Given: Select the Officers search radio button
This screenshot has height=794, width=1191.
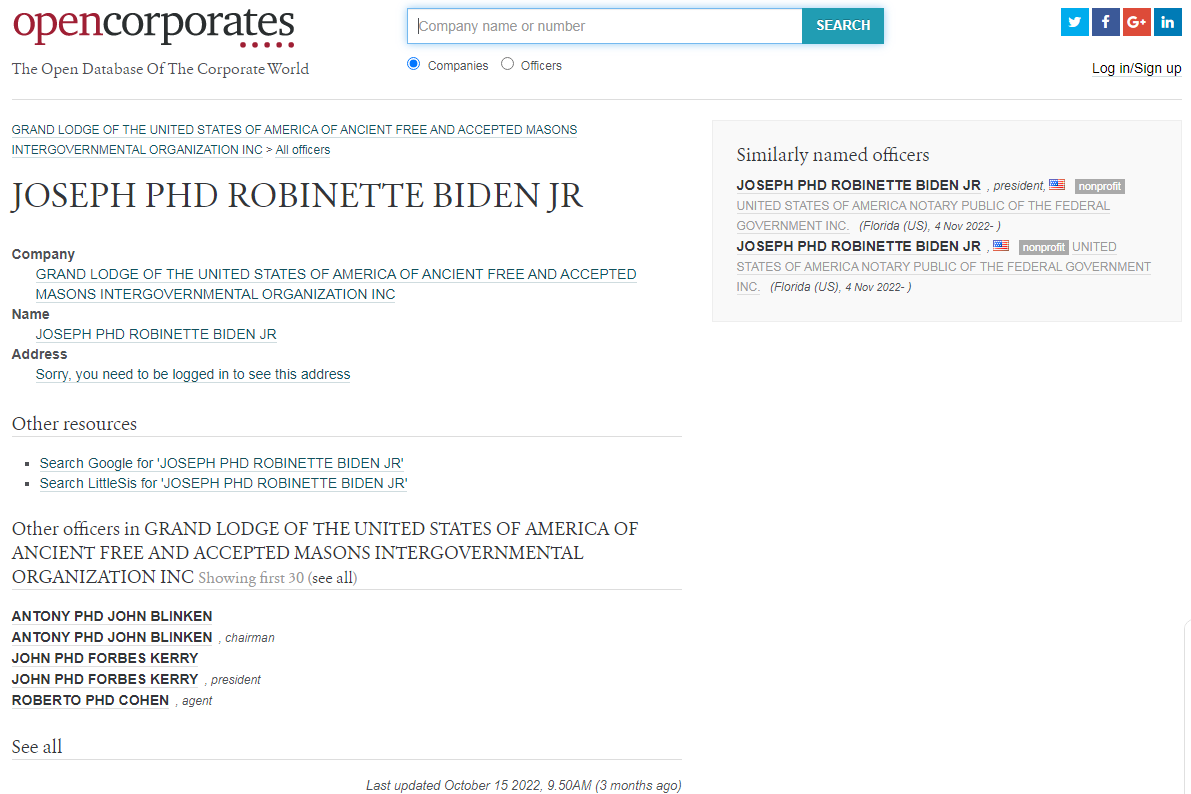Looking at the screenshot, I should coord(507,64).
